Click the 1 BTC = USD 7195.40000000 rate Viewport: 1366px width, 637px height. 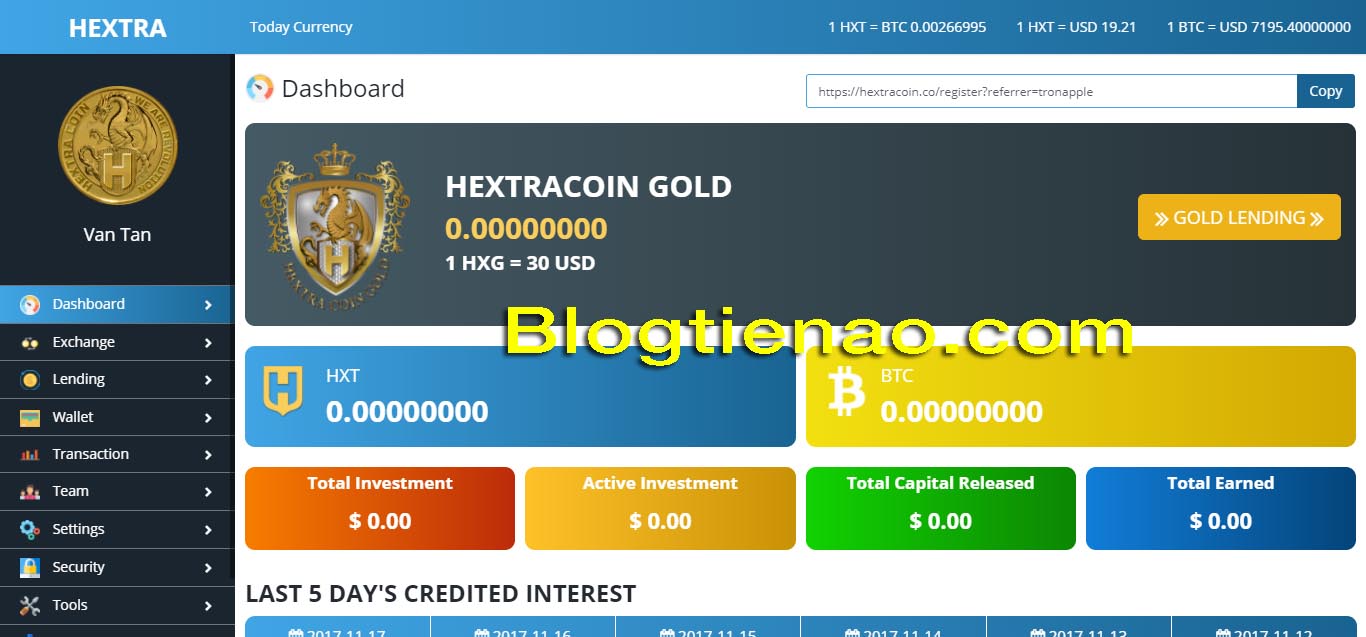click(1259, 27)
